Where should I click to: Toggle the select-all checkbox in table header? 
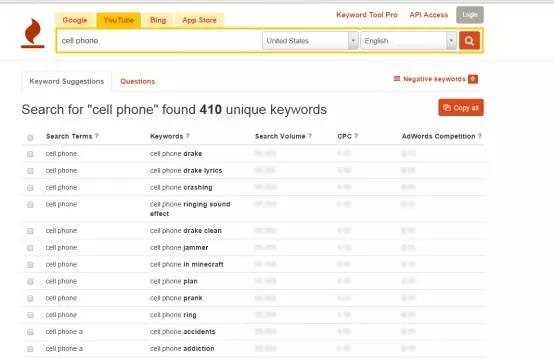(x=30, y=138)
